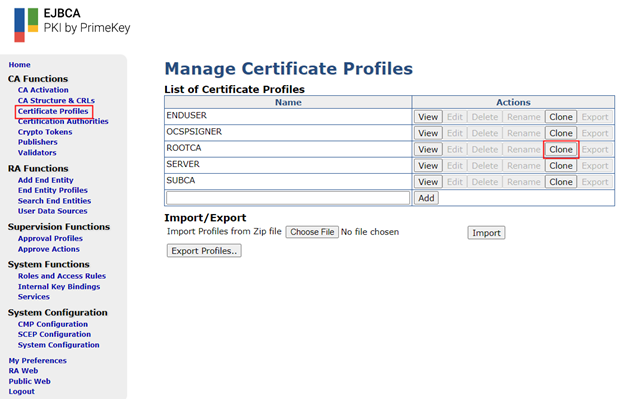View the SERVER profile
The width and height of the screenshot is (624, 399).
tap(428, 166)
